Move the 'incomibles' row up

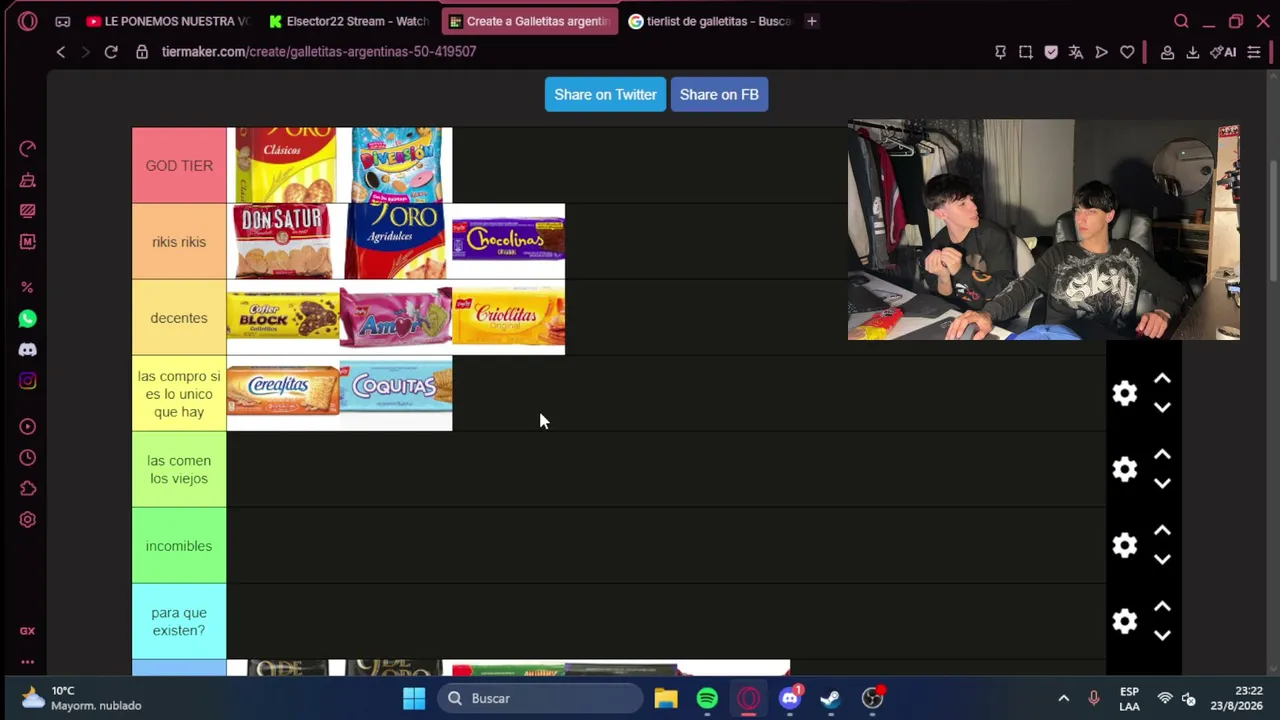pos(1162,531)
